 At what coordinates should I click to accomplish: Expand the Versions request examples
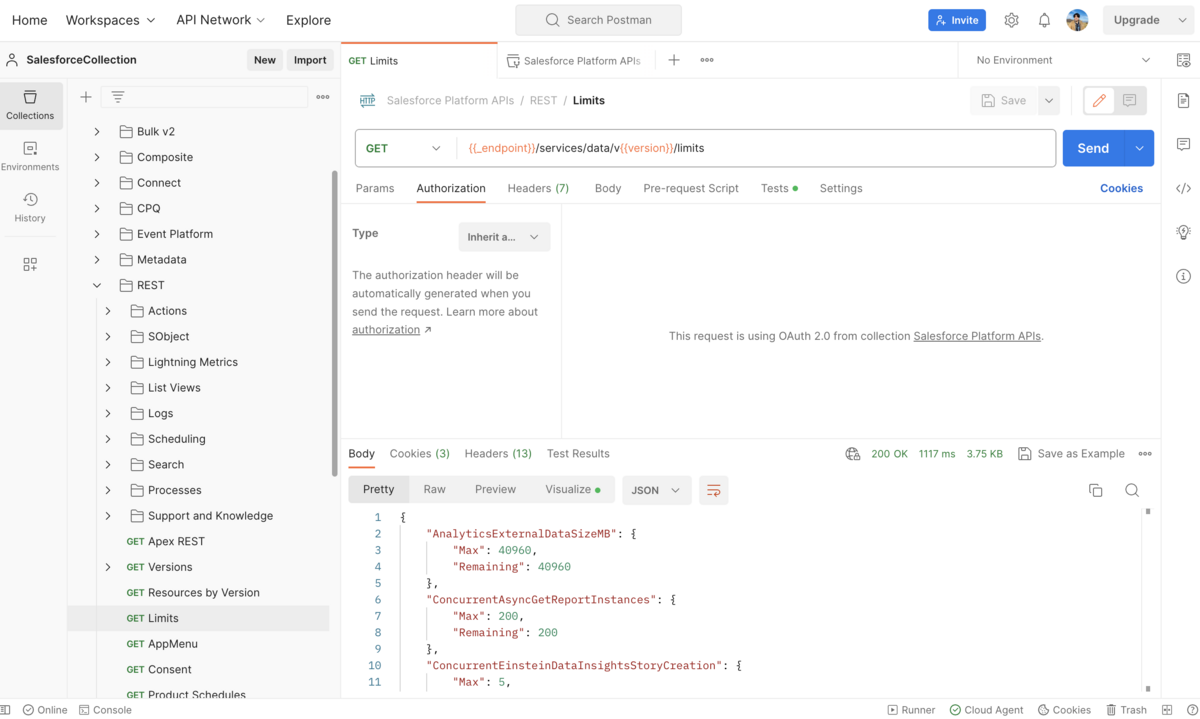click(108, 567)
